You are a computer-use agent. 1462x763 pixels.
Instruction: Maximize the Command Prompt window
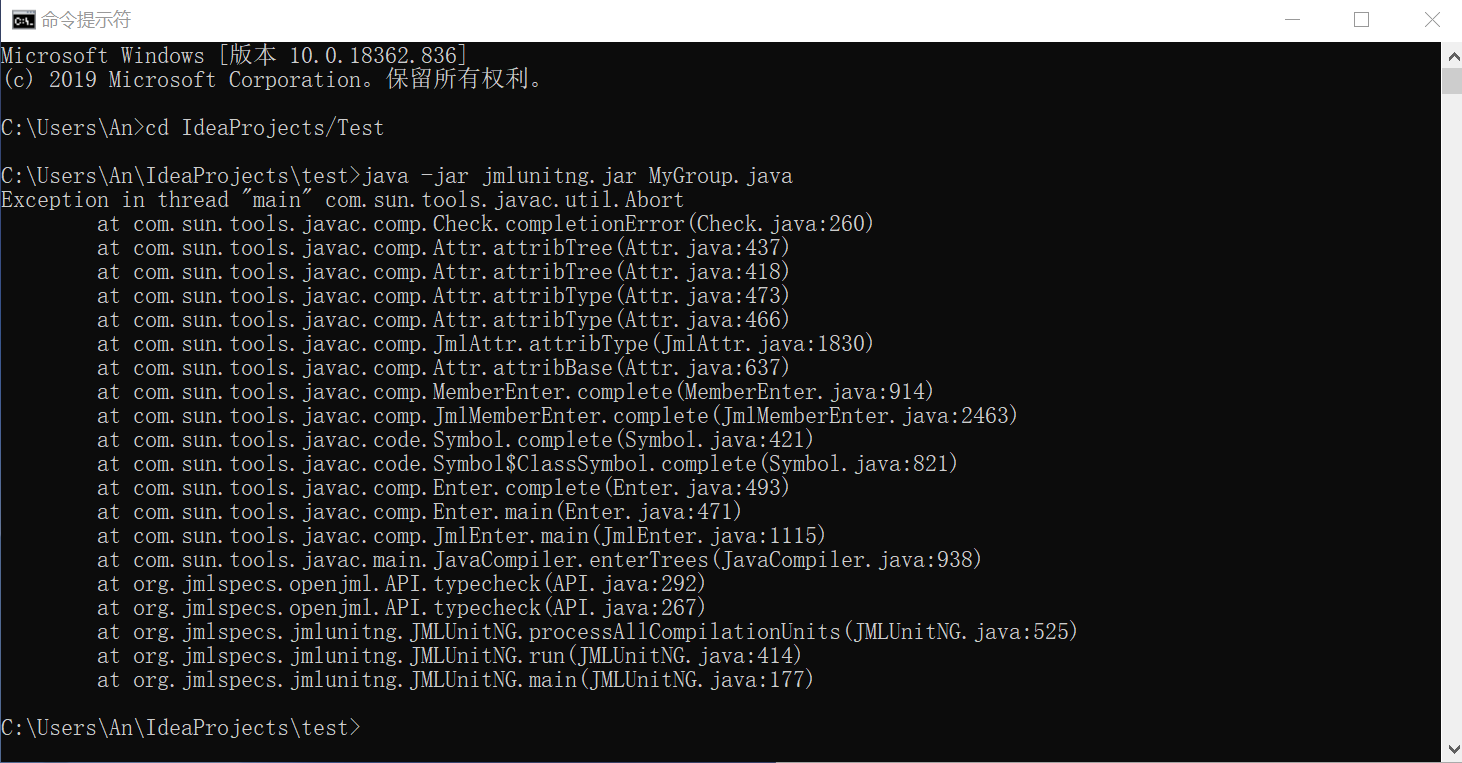click(x=1361, y=20)
